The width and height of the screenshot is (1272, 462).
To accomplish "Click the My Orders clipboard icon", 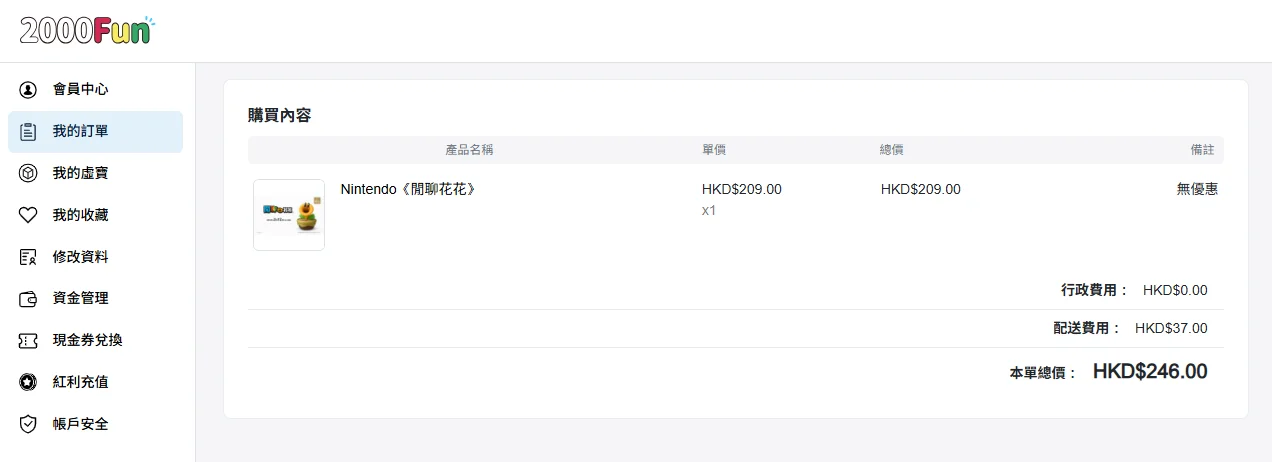I will coord(28,132).
